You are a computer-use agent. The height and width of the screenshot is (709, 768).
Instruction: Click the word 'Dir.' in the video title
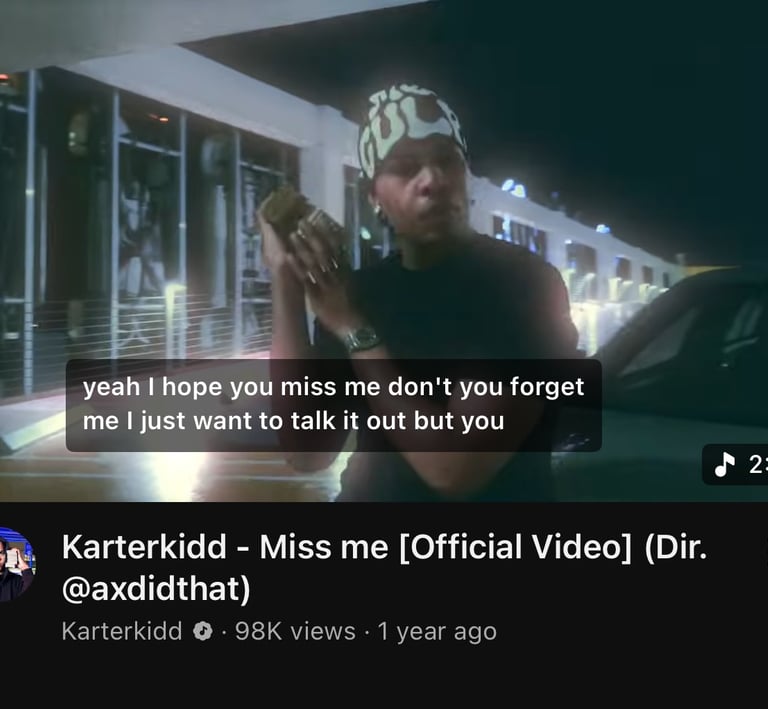click(x=676, y=547)
